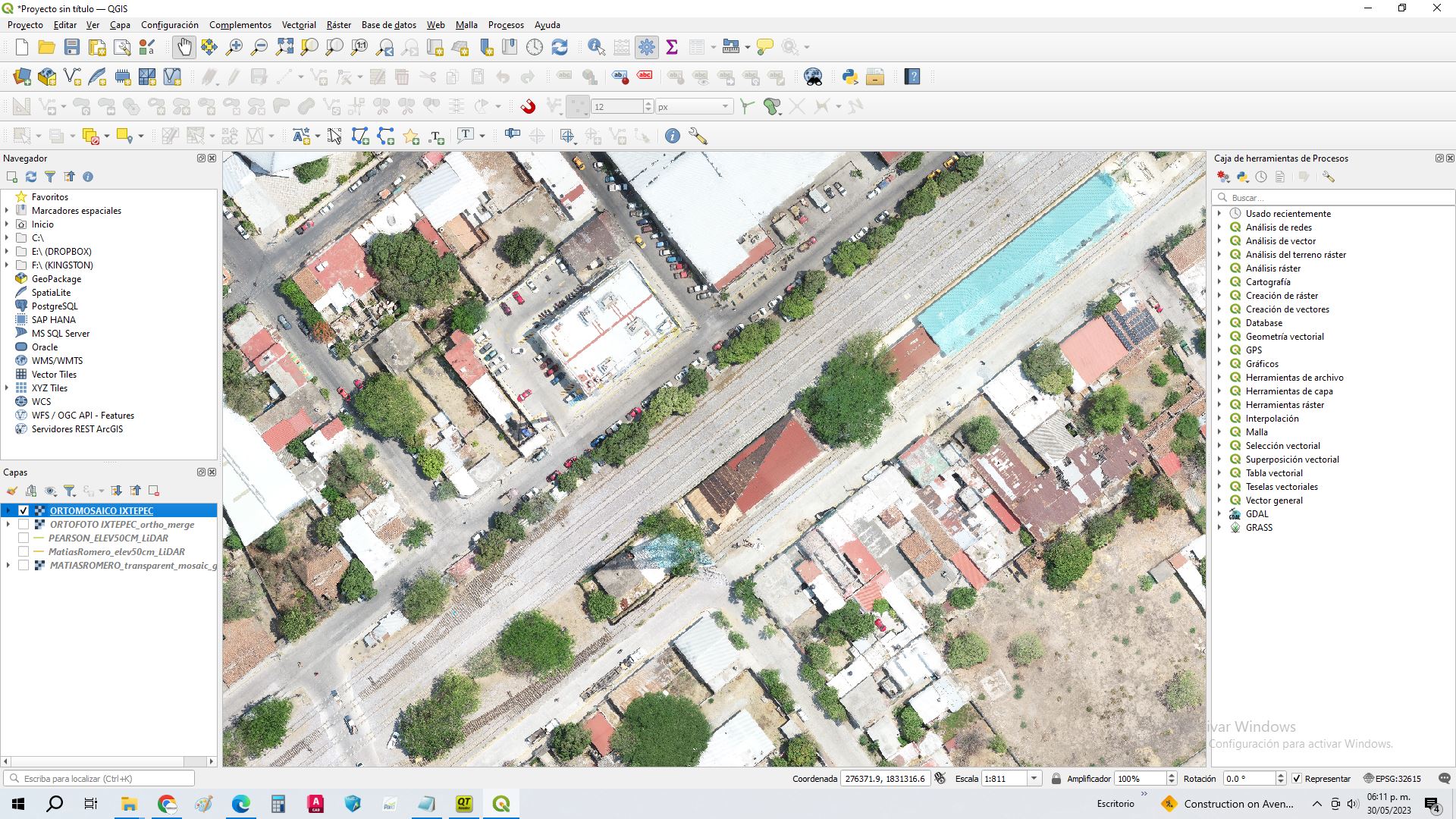Click the Save Project floppy icon
1456x819 pixels.
72,47
